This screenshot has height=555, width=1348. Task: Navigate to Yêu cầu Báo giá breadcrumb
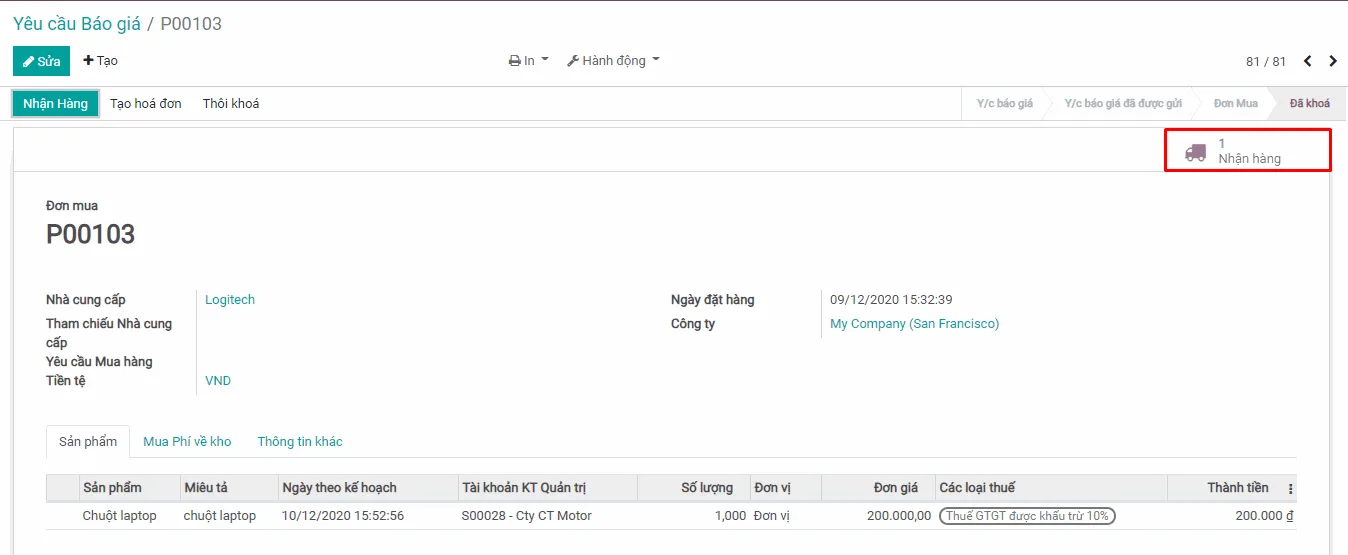pyautogui.click(x=77, y=24)
